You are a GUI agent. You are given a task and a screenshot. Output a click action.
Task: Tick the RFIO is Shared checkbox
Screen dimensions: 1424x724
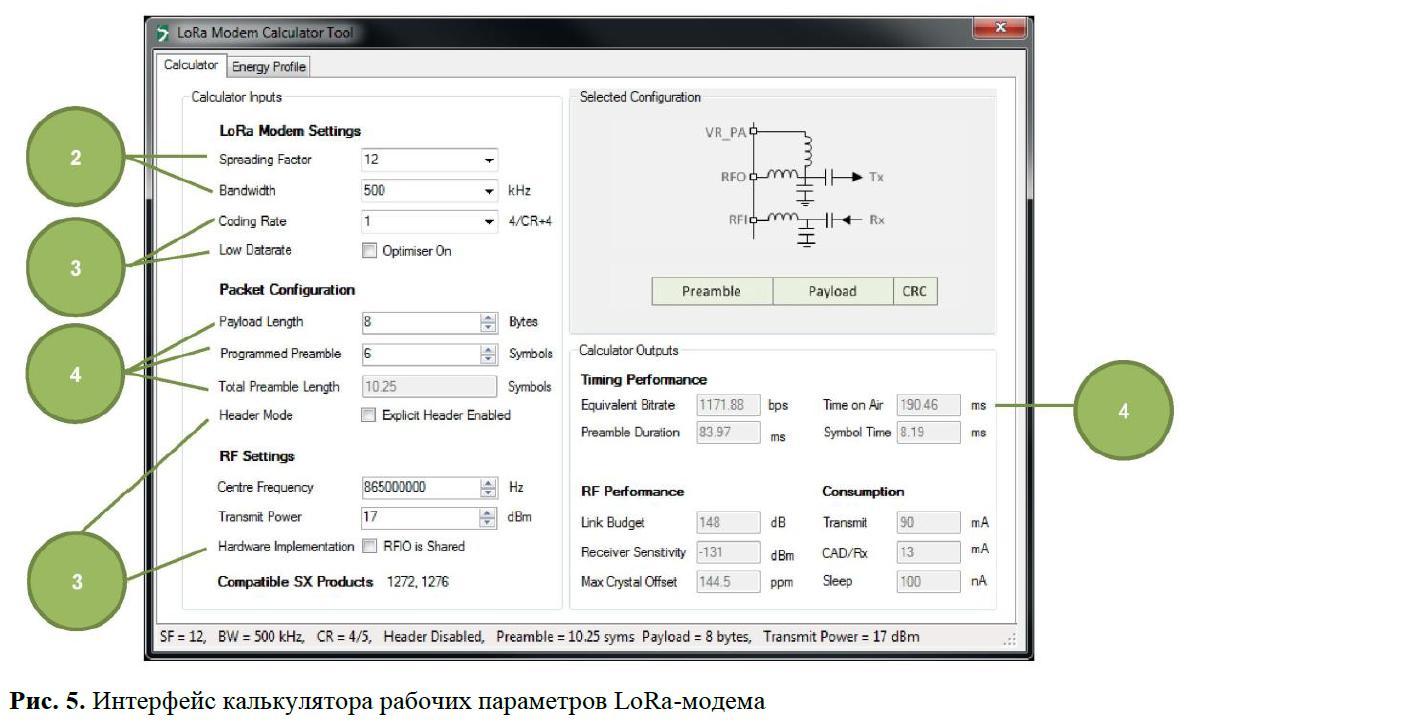pyautogui.click(x=369, y=546)
